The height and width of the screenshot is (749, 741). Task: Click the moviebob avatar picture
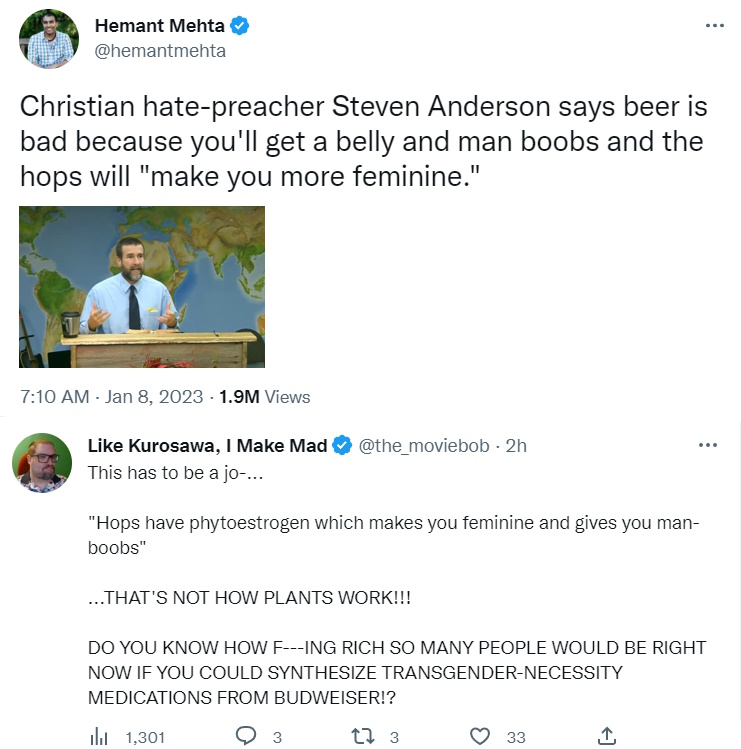pyautogui.click(x=42, y=463)
